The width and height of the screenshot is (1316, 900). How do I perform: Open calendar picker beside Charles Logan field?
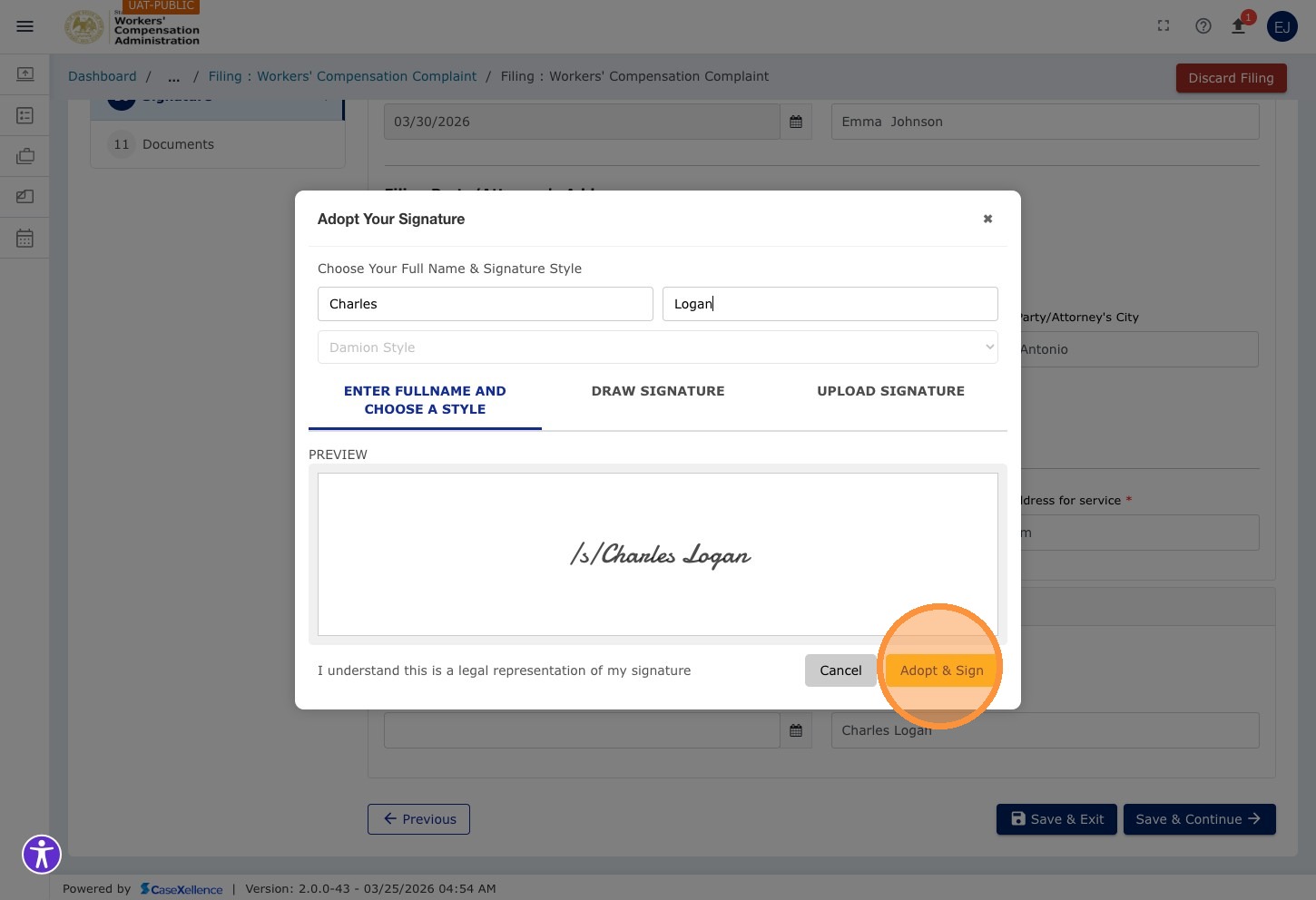pos(796,730)
